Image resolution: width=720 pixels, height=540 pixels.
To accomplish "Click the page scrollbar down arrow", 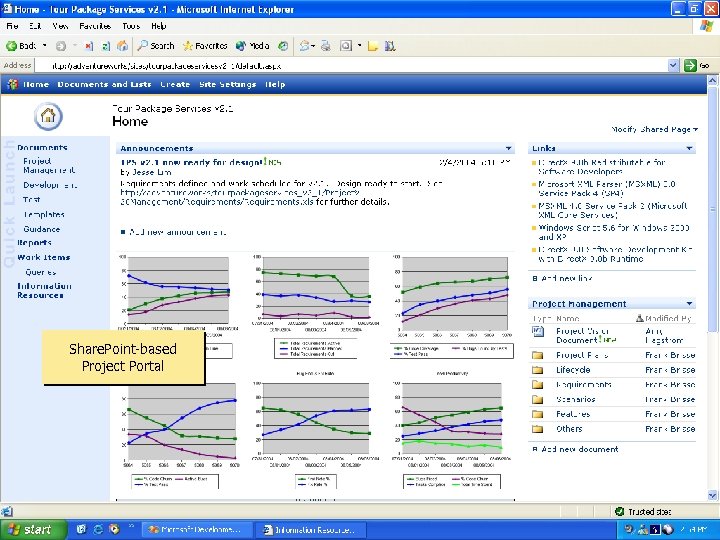I will click(x=713, y=495).
